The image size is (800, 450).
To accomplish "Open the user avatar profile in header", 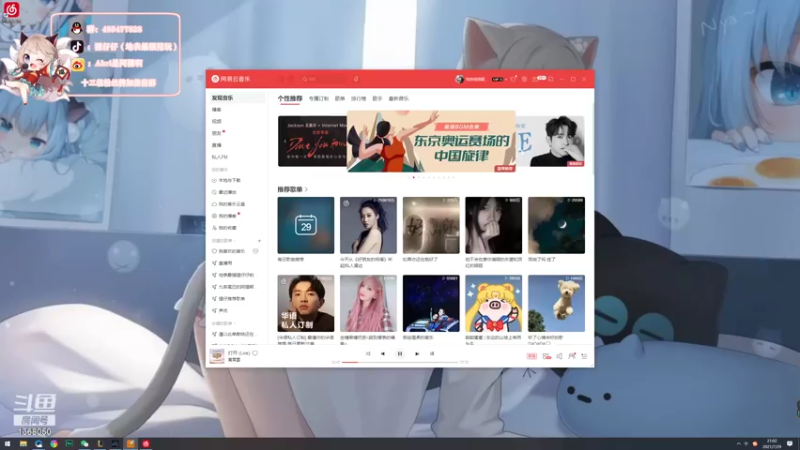I will pyautogui.click(x=459, y=79).
